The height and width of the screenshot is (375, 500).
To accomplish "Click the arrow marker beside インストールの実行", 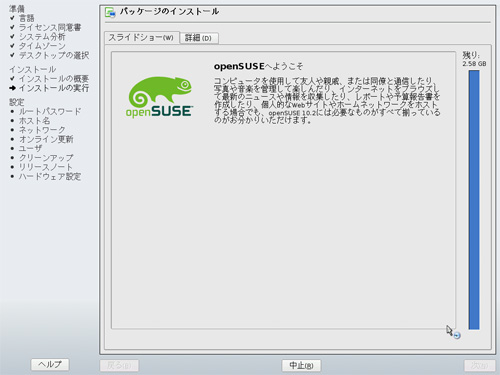I will pyautogui.click(x=13, y=88).
